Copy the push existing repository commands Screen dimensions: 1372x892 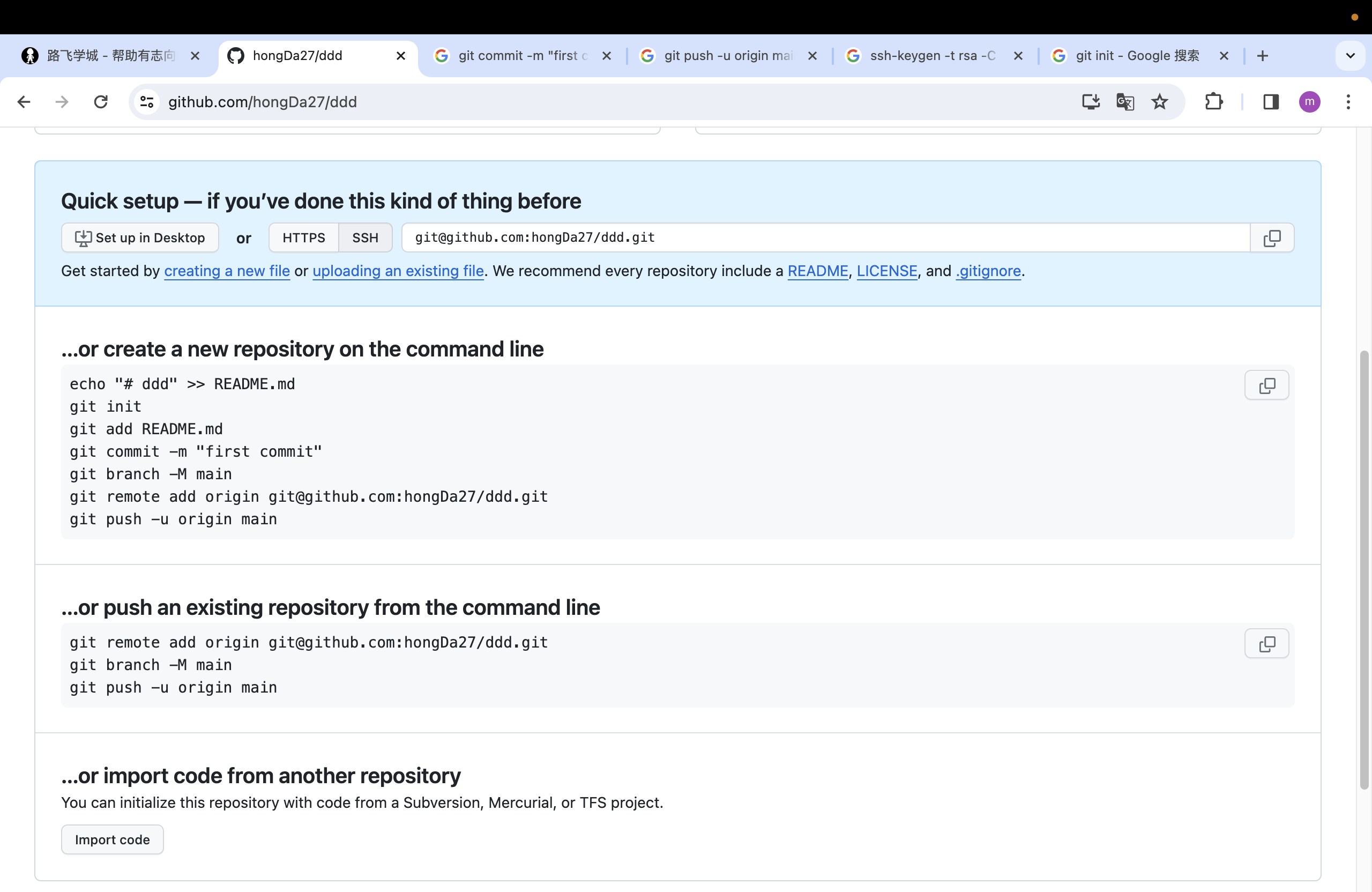(x=1266, y=643)
